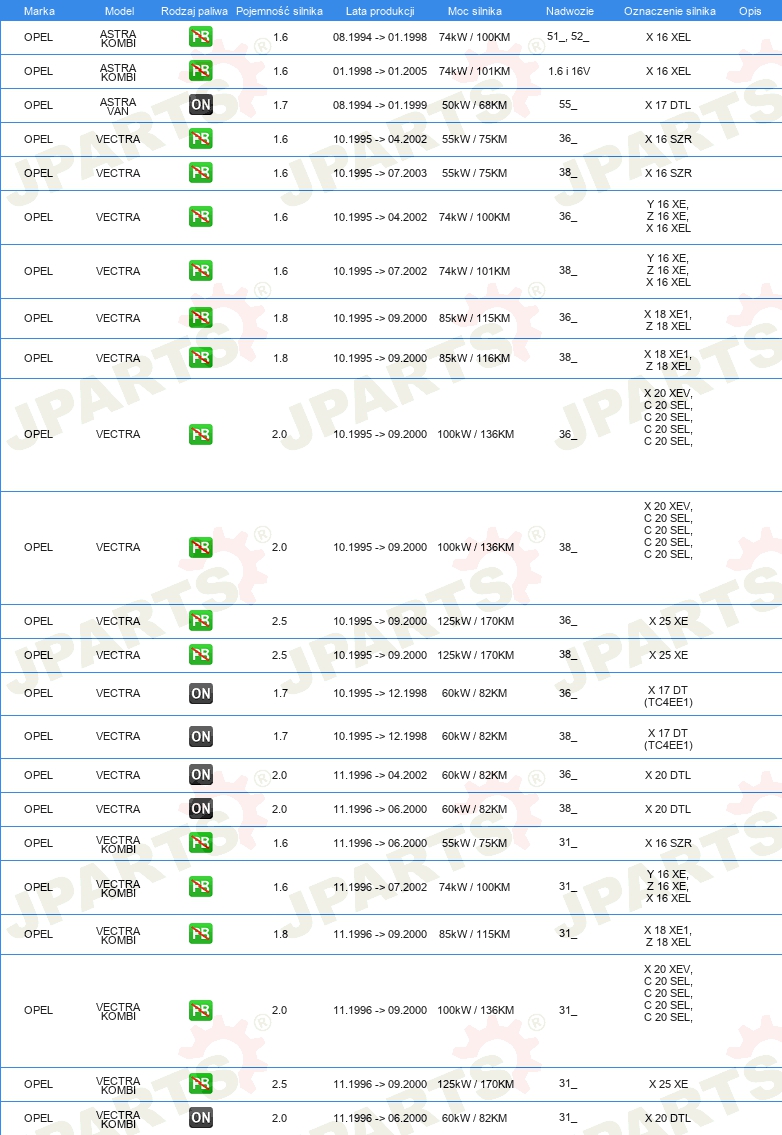782x1135 pixels.
Task: Click petrol icon for Vectra 2.0 100kW body 38_
Action: coord(201,547)
